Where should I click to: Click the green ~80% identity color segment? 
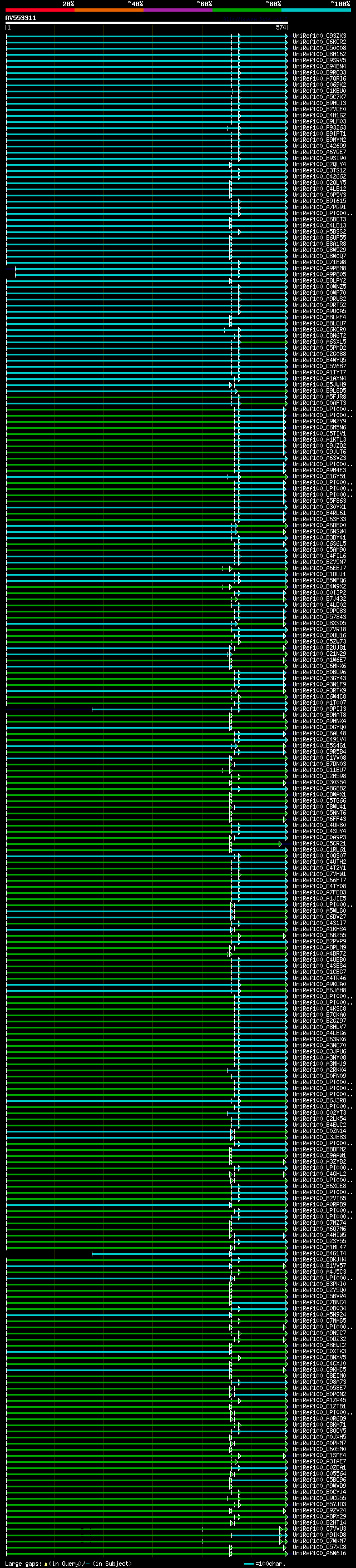pos(247,10)
